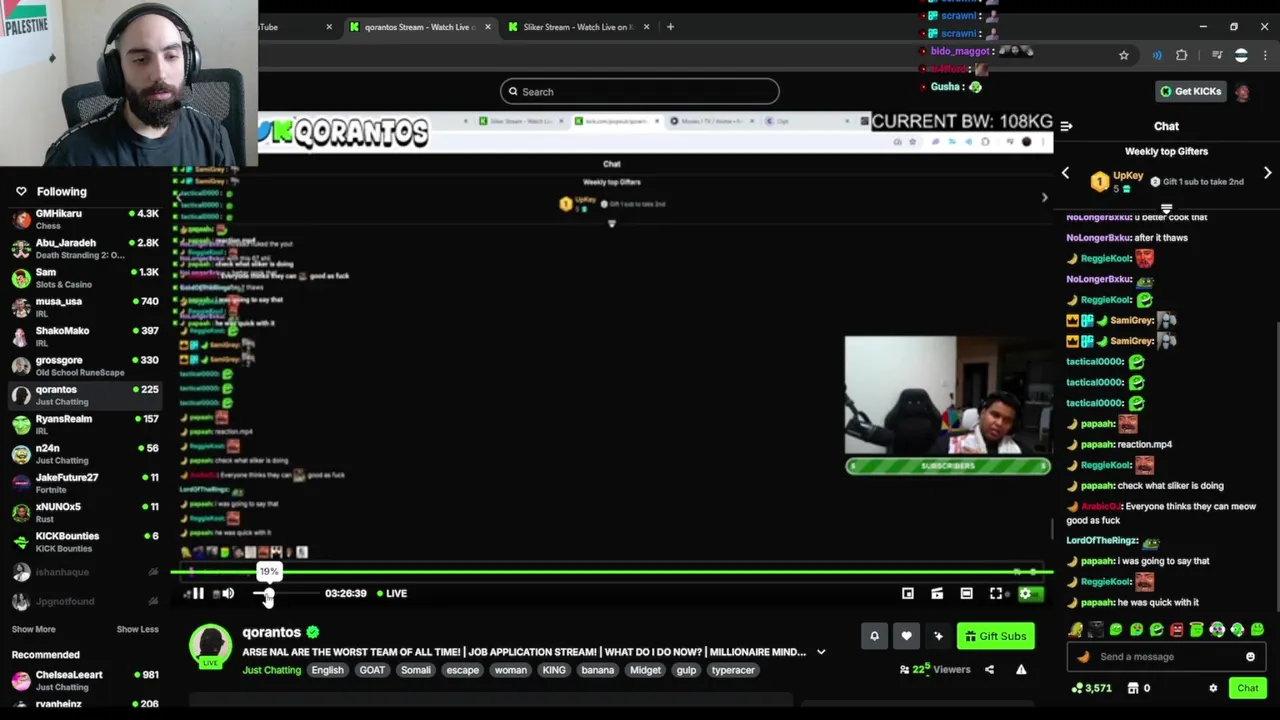
Task: Open KICKBounties channel in the sidebar
Action: click(84, 542)
